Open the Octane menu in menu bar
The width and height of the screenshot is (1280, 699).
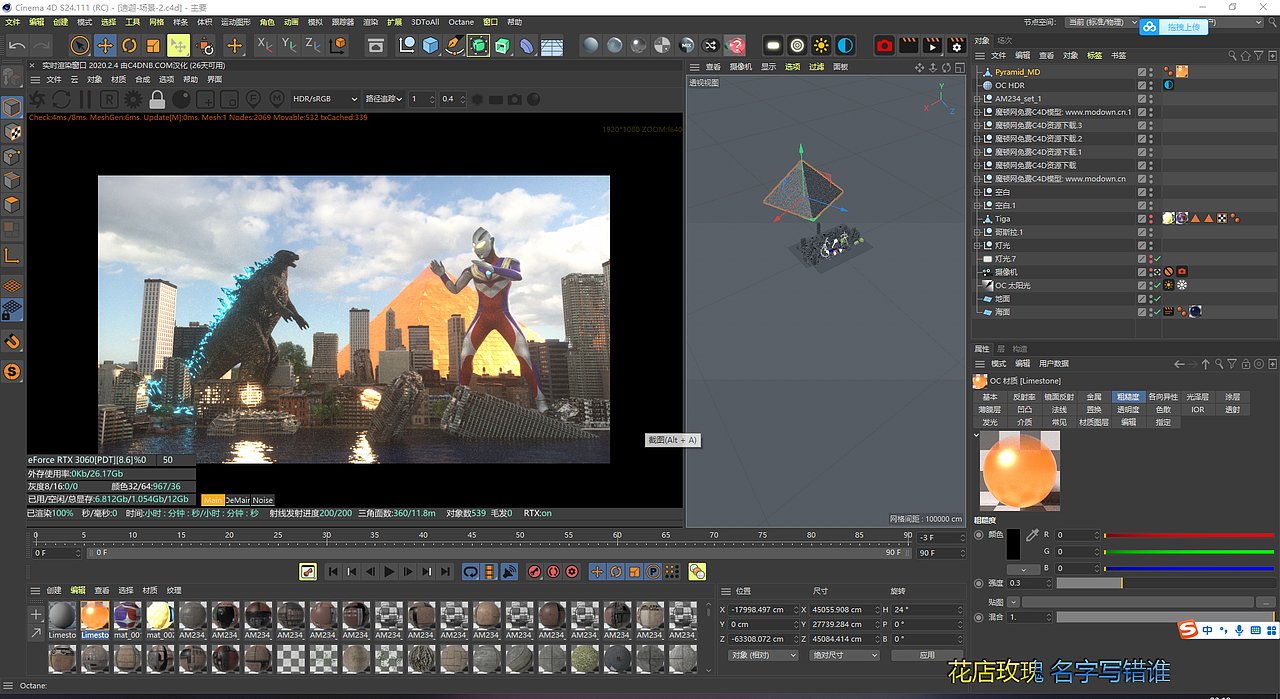point(461,22)
